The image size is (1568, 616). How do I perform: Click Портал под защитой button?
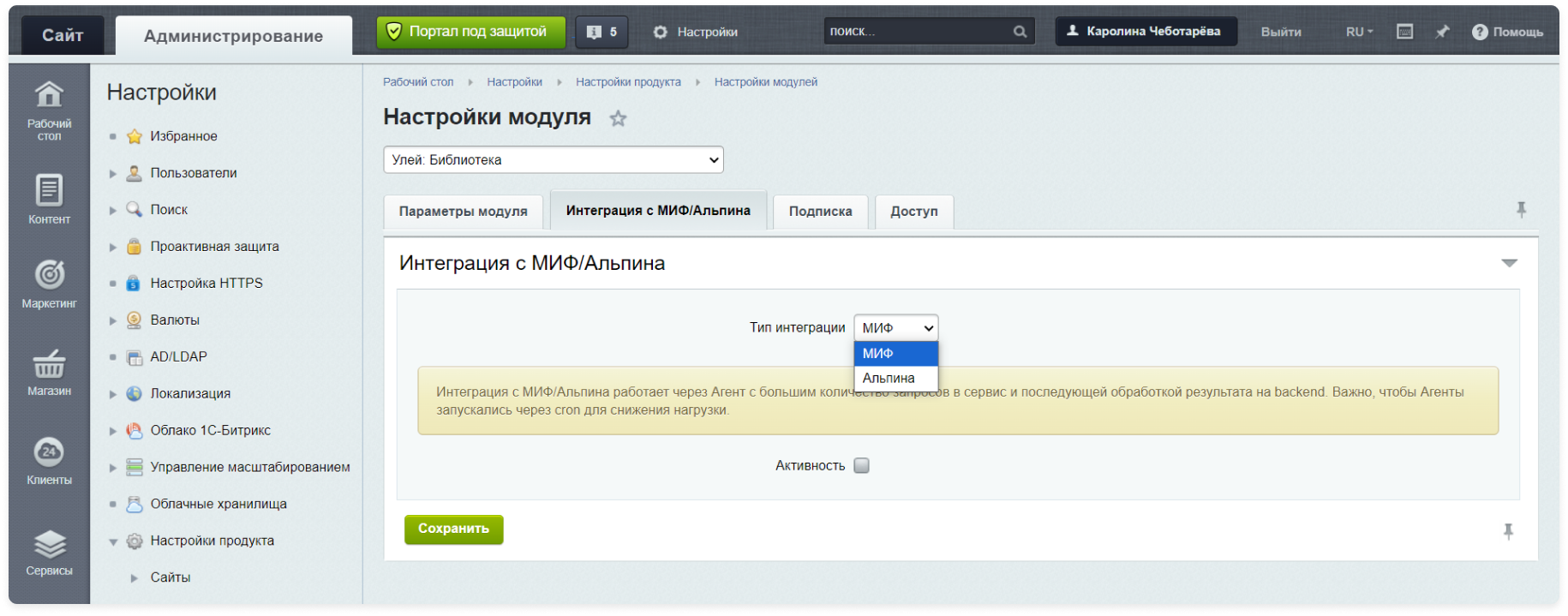[x=471, y=32]
